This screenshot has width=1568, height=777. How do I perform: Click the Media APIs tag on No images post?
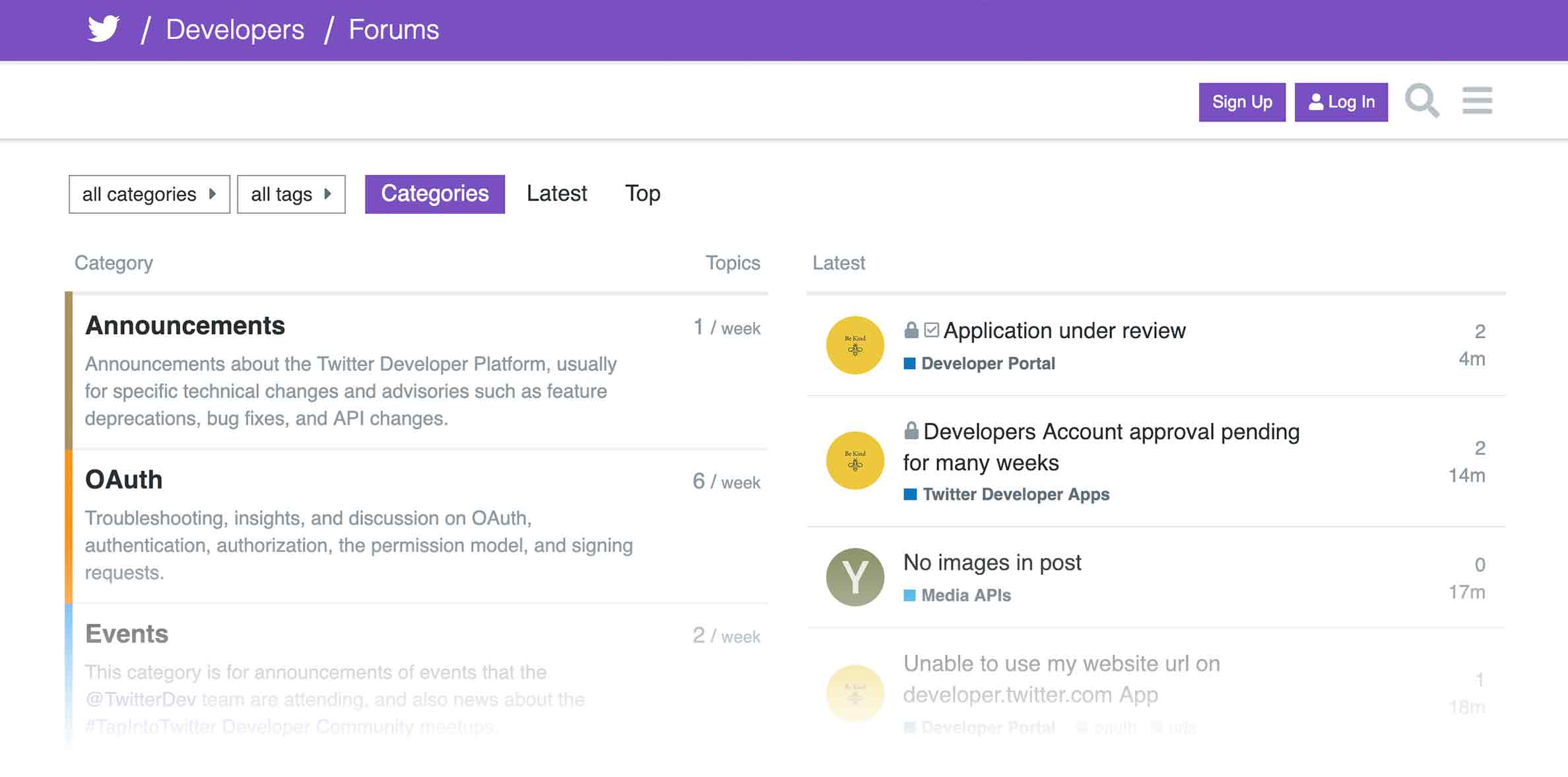point(965,594)
